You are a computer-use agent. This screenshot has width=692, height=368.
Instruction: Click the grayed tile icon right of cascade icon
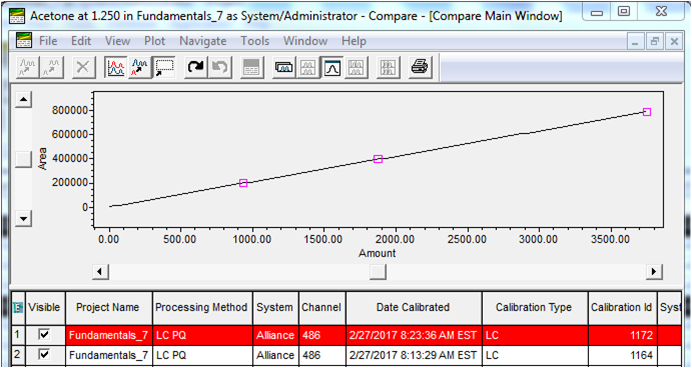coord(308,68)
